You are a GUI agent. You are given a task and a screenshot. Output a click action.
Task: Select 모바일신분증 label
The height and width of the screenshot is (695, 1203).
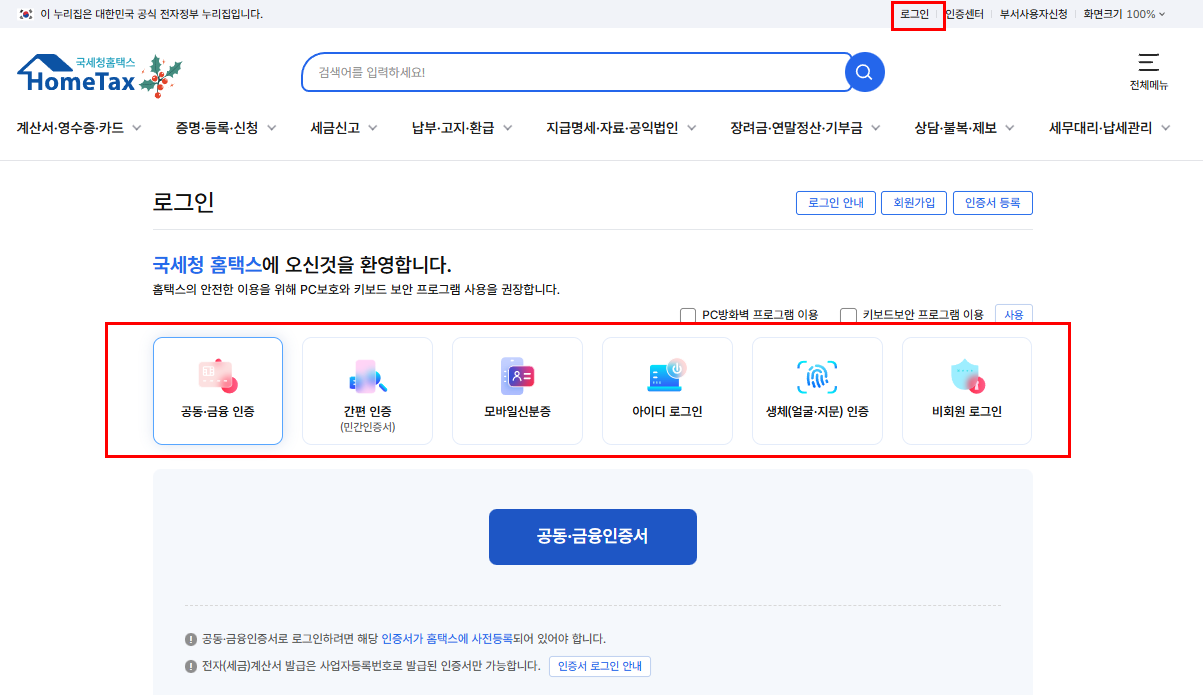click(517, 411)
